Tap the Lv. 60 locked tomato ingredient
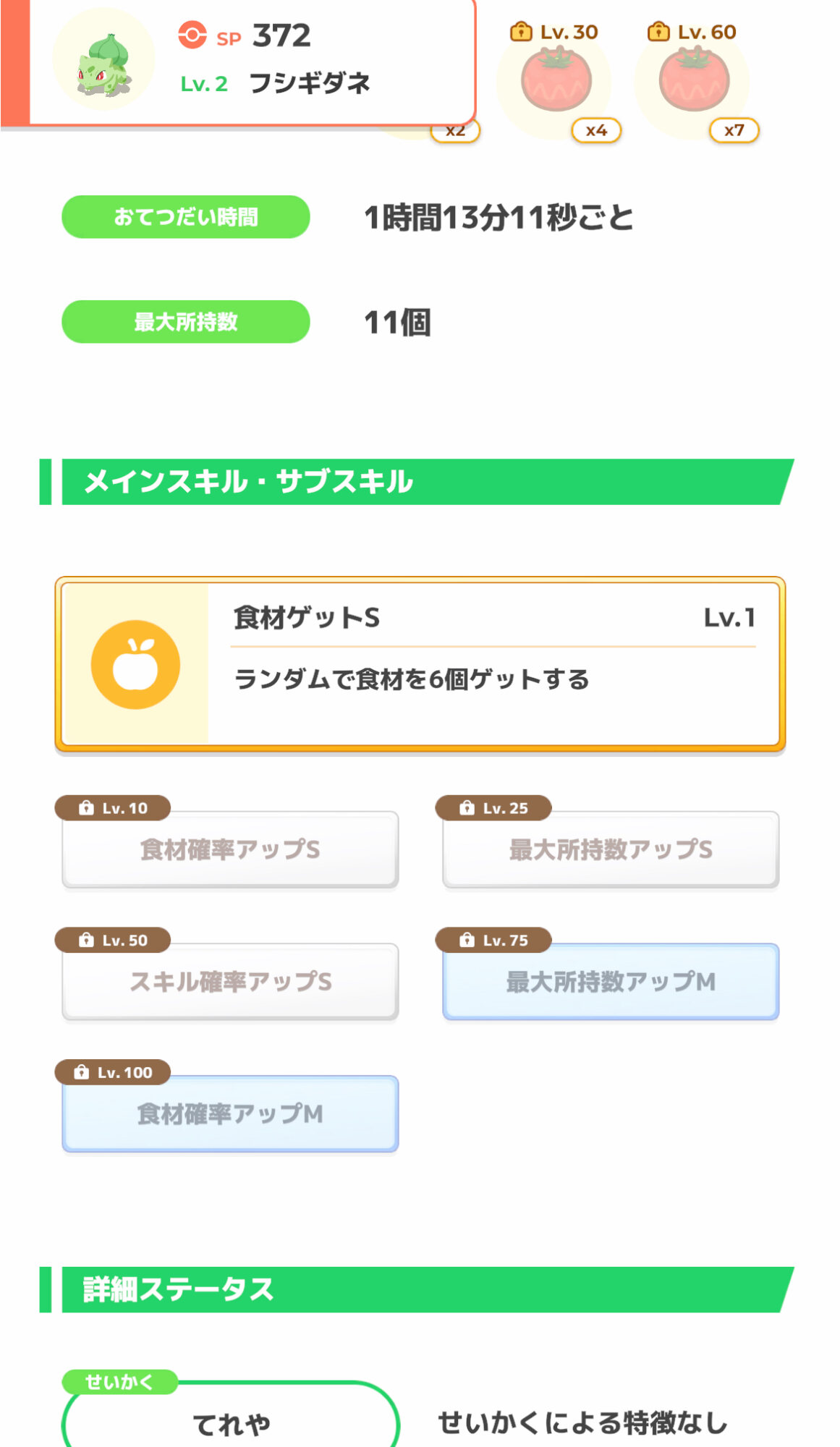Image resolution: width=840 pixels, height=1447 pixels. point(693,81)
